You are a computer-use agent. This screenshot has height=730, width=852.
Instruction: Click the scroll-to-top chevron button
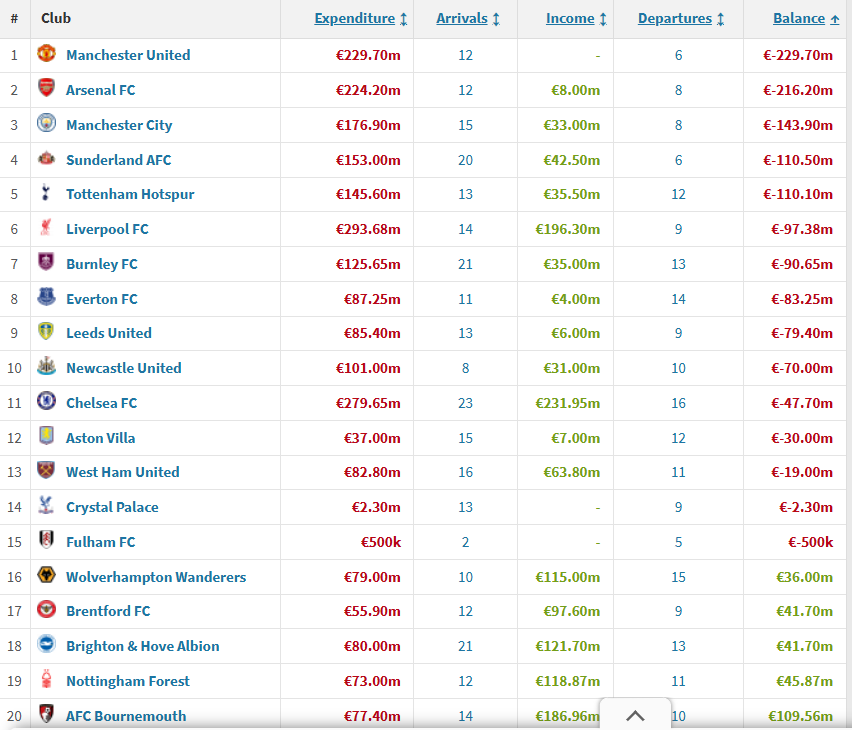coord(635,715)
